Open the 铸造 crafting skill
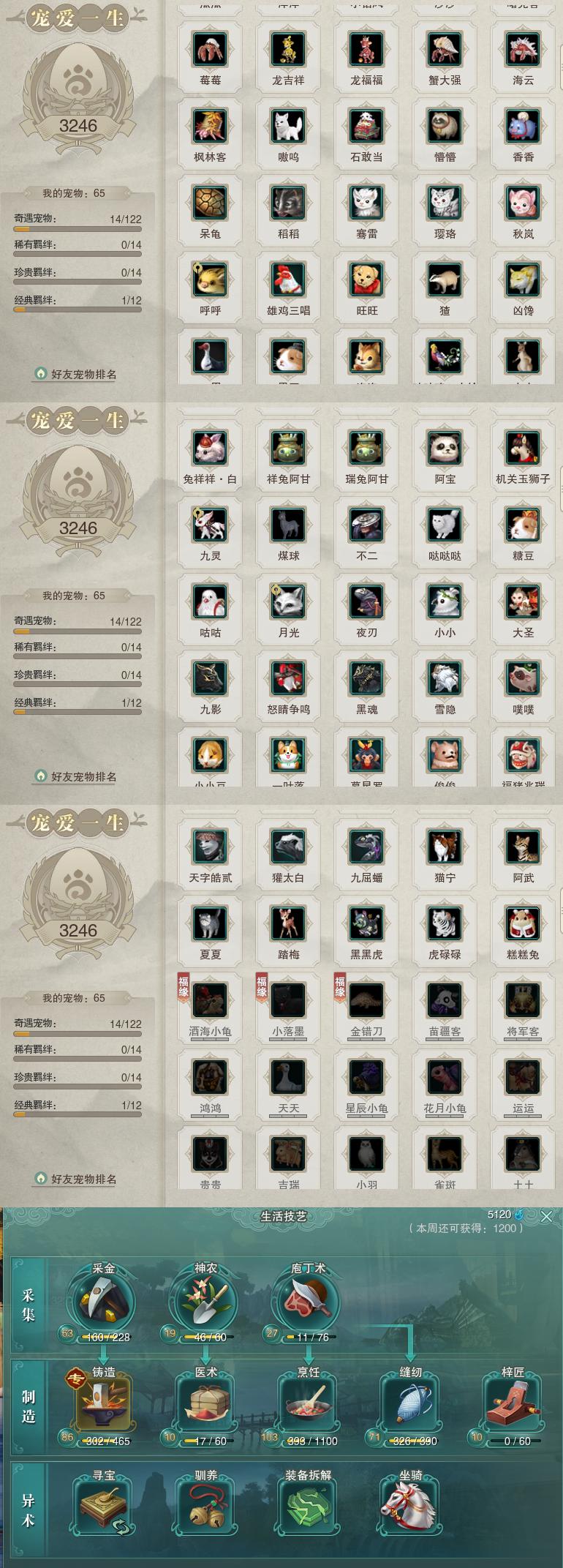 click(x=103, y=1403)
